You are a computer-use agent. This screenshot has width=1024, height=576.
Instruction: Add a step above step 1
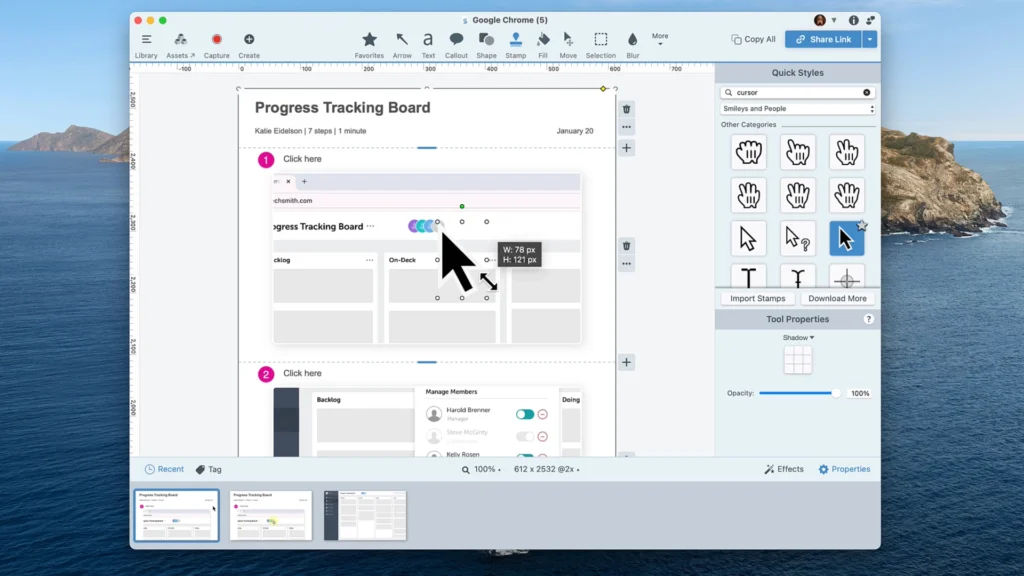click(626, 148)
